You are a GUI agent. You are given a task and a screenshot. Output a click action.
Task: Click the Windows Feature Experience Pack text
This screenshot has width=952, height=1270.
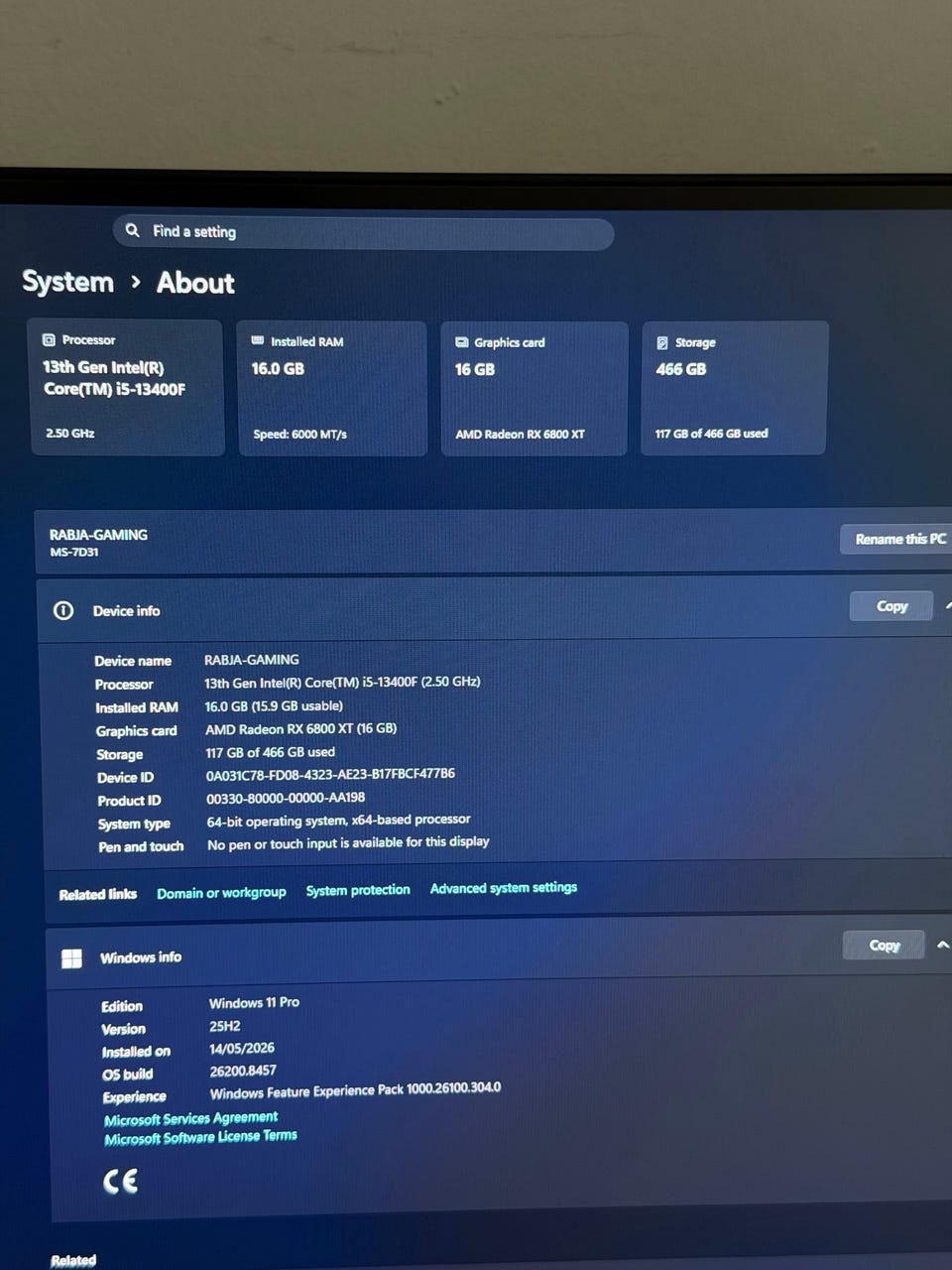pos(355,1090)
